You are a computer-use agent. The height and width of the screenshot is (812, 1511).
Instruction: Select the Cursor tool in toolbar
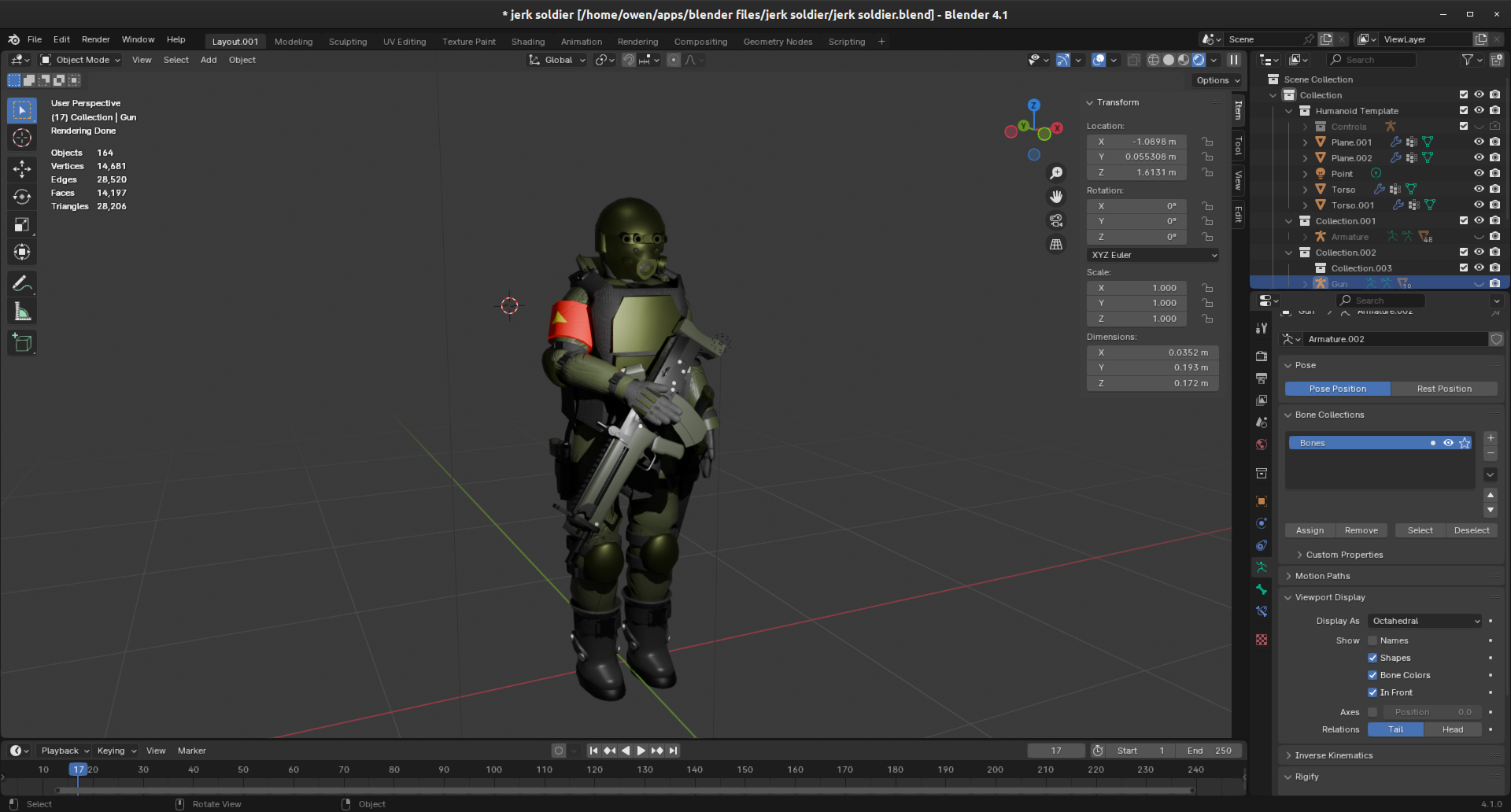(x=22, y=138)
